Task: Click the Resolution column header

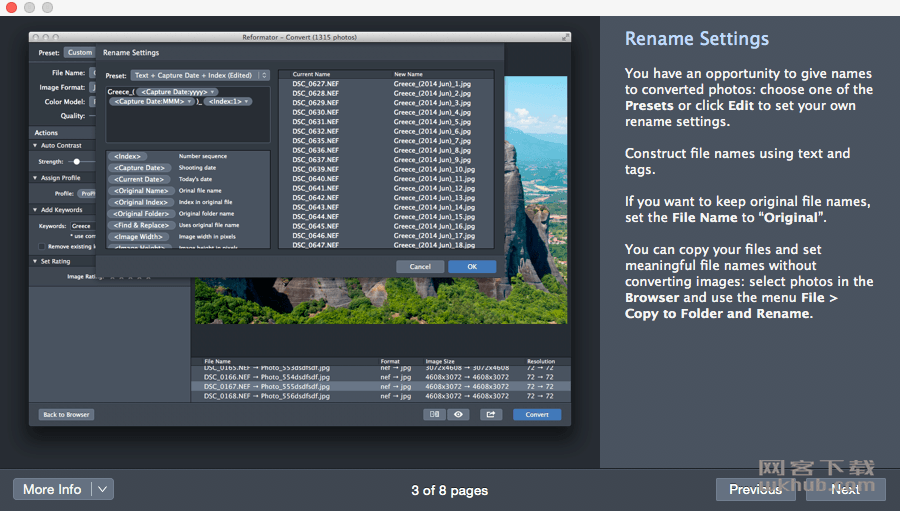Action: coord(541,361)
